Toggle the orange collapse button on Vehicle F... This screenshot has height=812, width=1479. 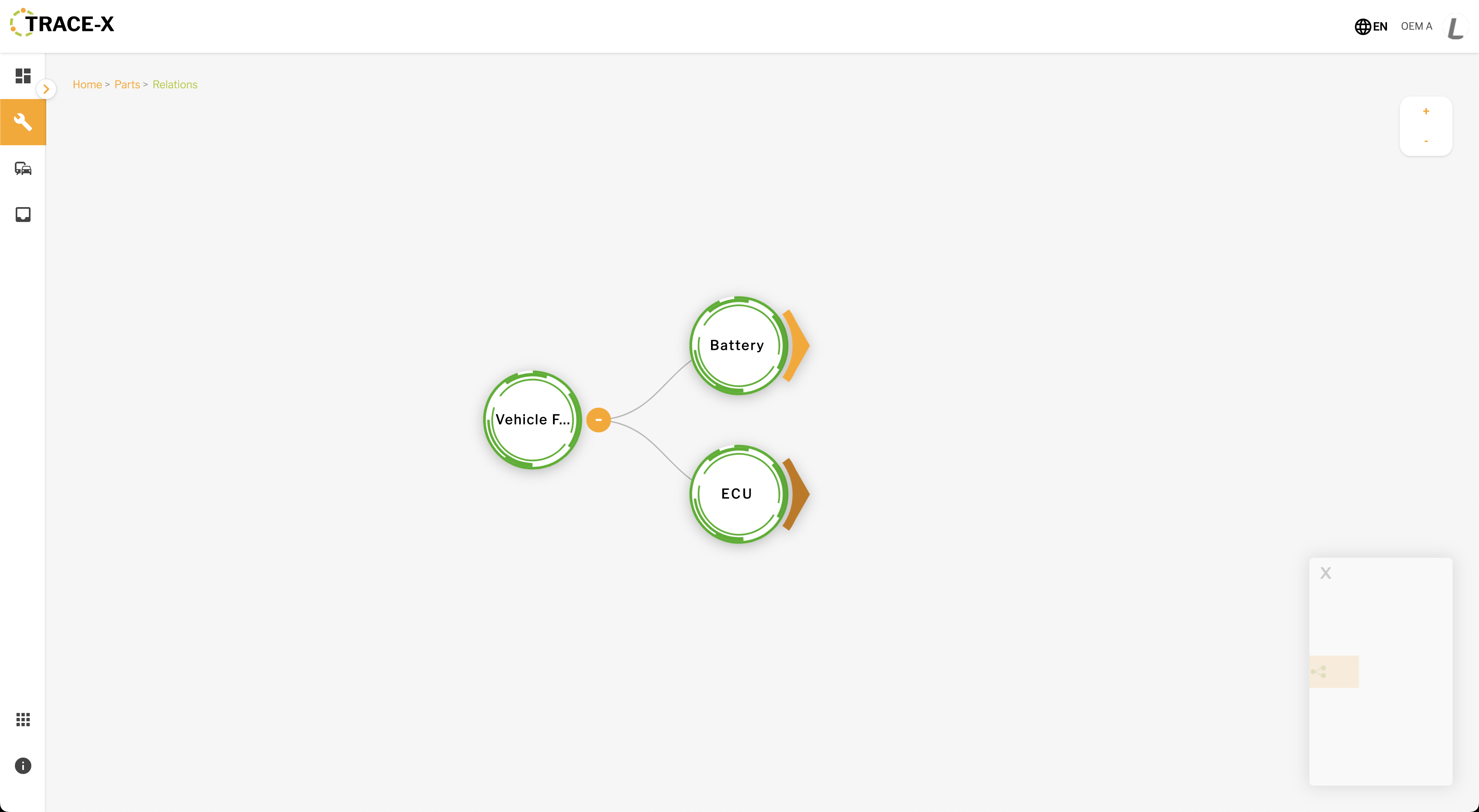pos(598,419)
